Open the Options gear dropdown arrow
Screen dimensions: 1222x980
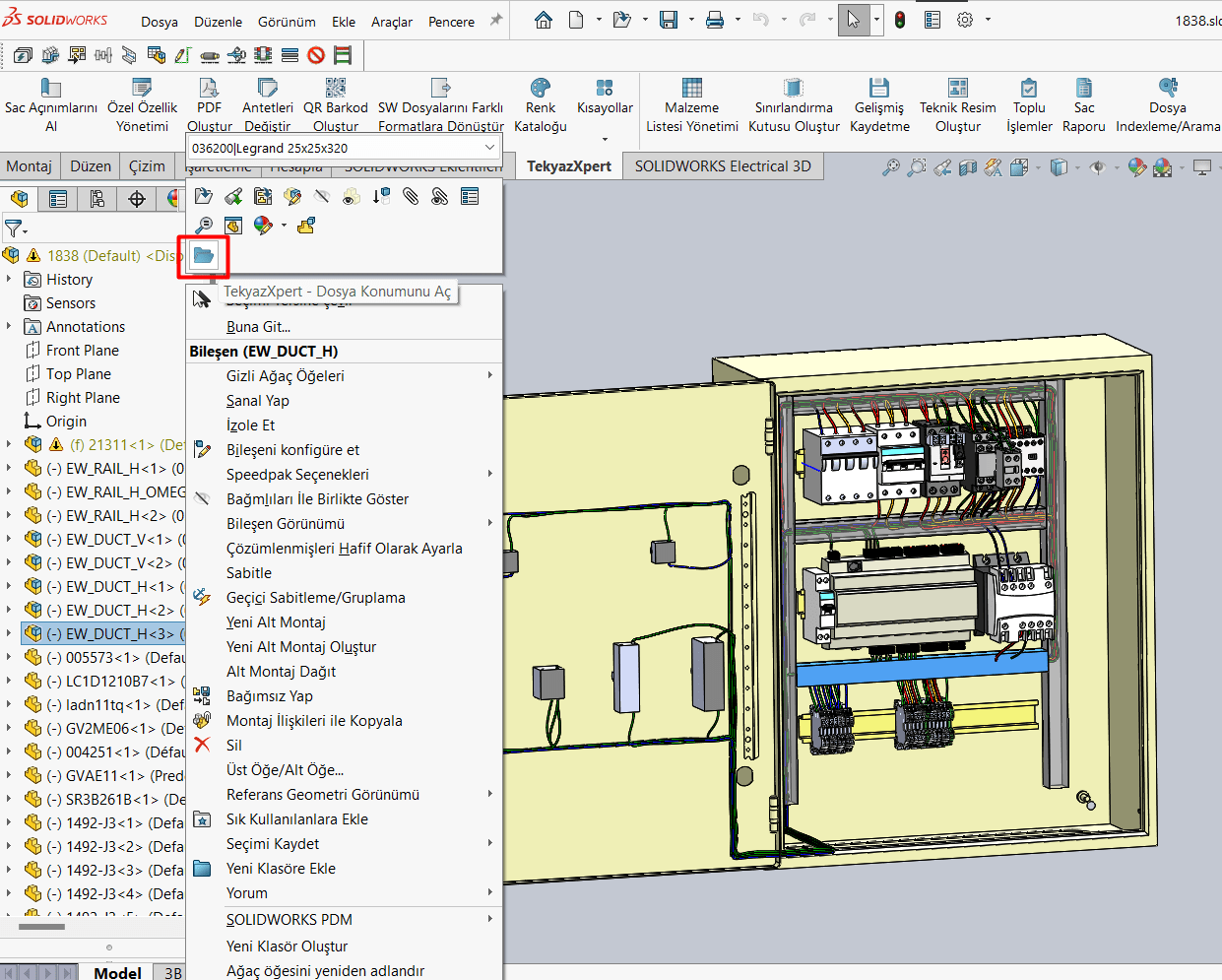pos(988,20)
